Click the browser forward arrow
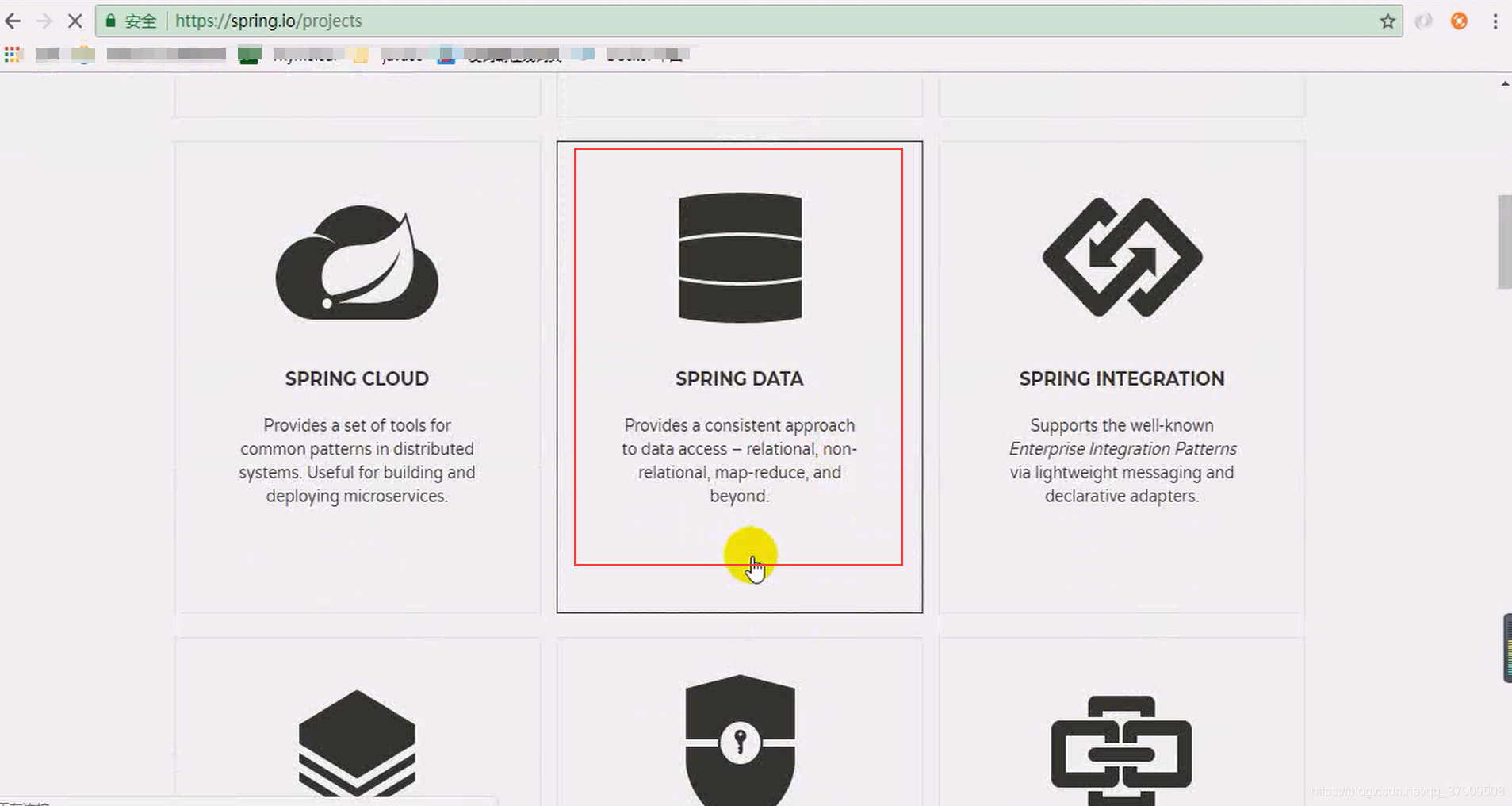 point(44,21)
